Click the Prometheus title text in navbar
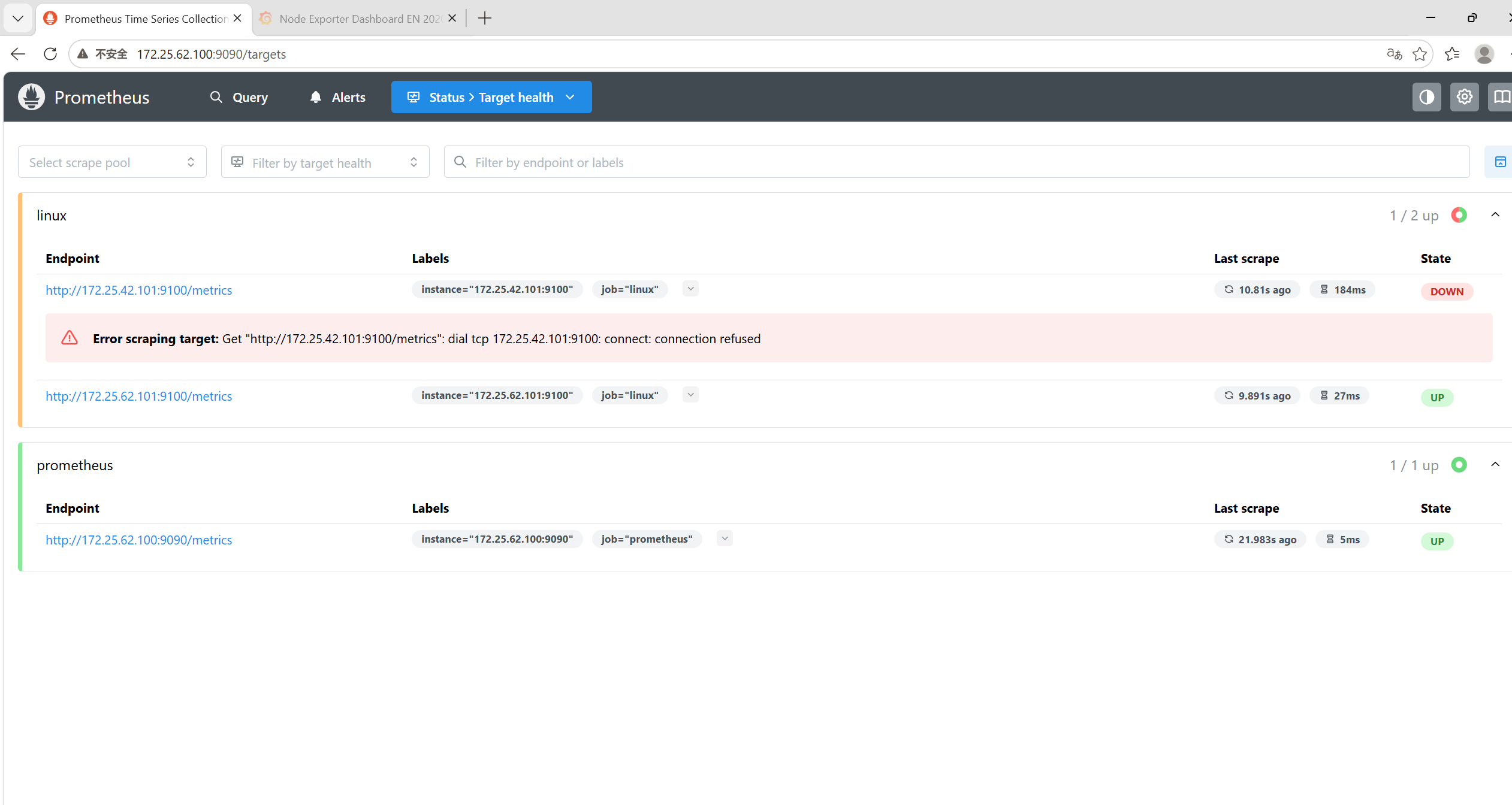The image size is (1512, 805). point(102,97)
